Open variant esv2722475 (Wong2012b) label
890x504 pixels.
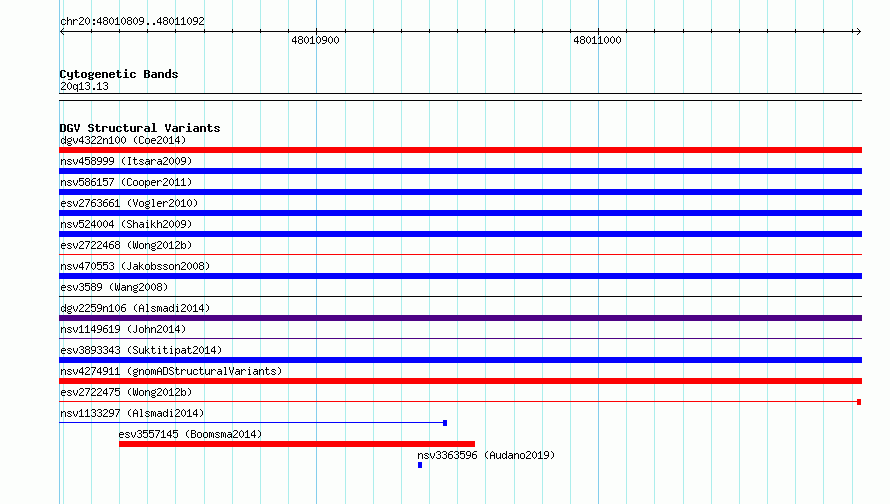[126, 392]
